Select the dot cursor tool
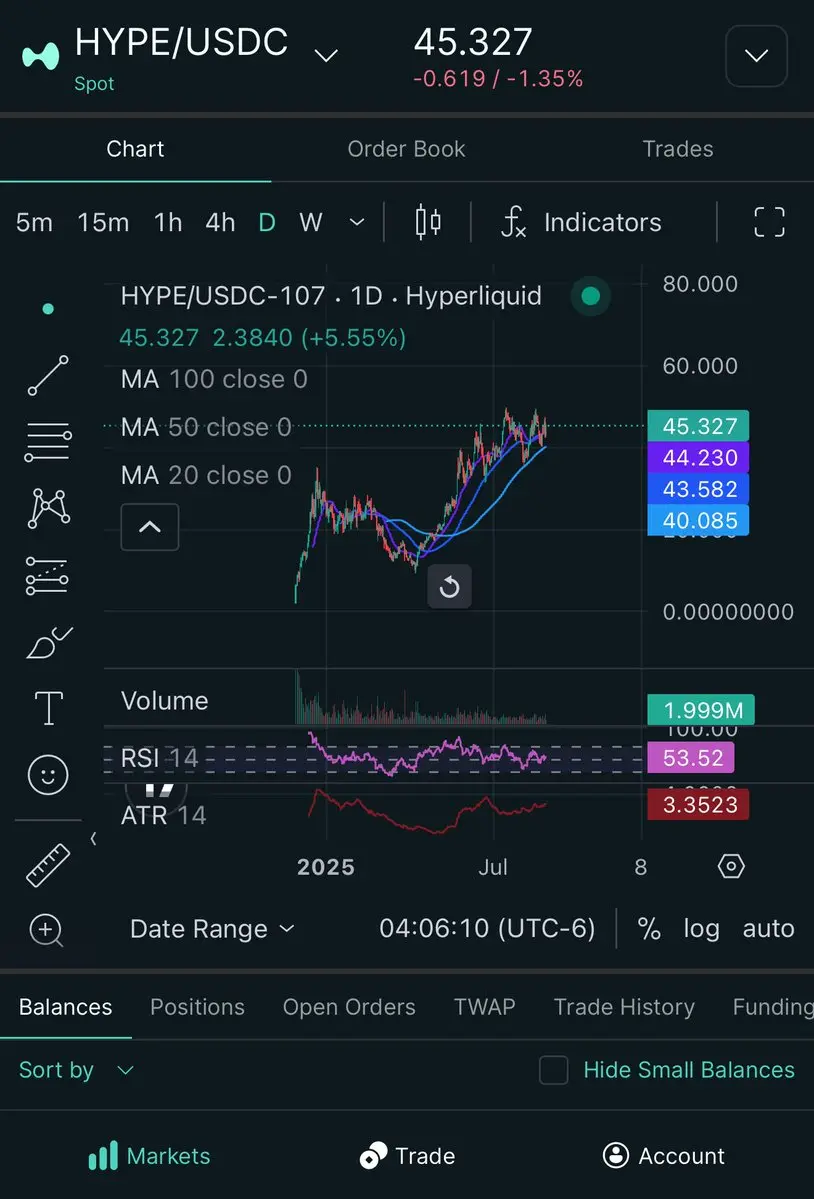 coord(48,309)
